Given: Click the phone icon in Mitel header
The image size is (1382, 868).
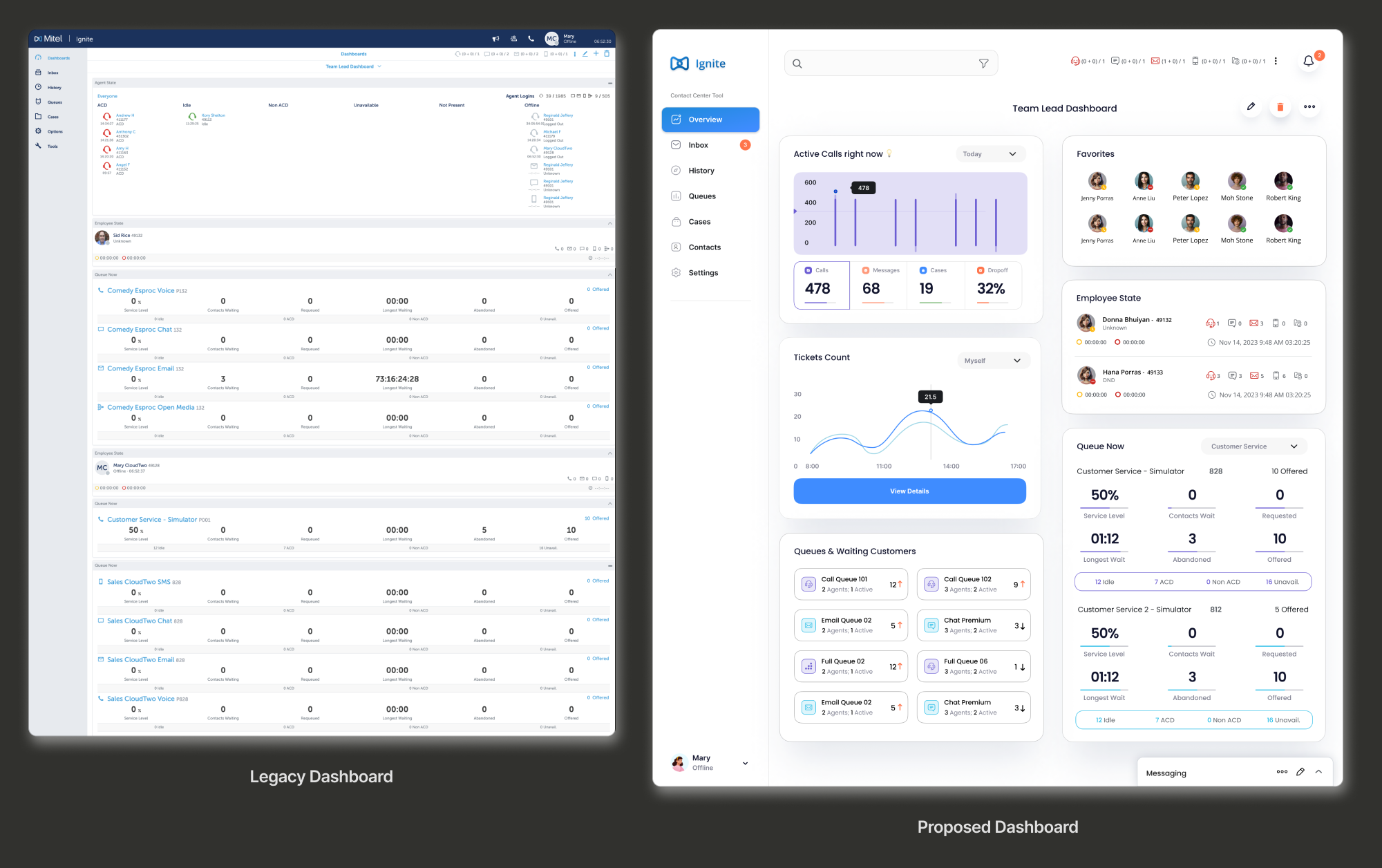Looking at the screenshot, I should coord(531,39).
